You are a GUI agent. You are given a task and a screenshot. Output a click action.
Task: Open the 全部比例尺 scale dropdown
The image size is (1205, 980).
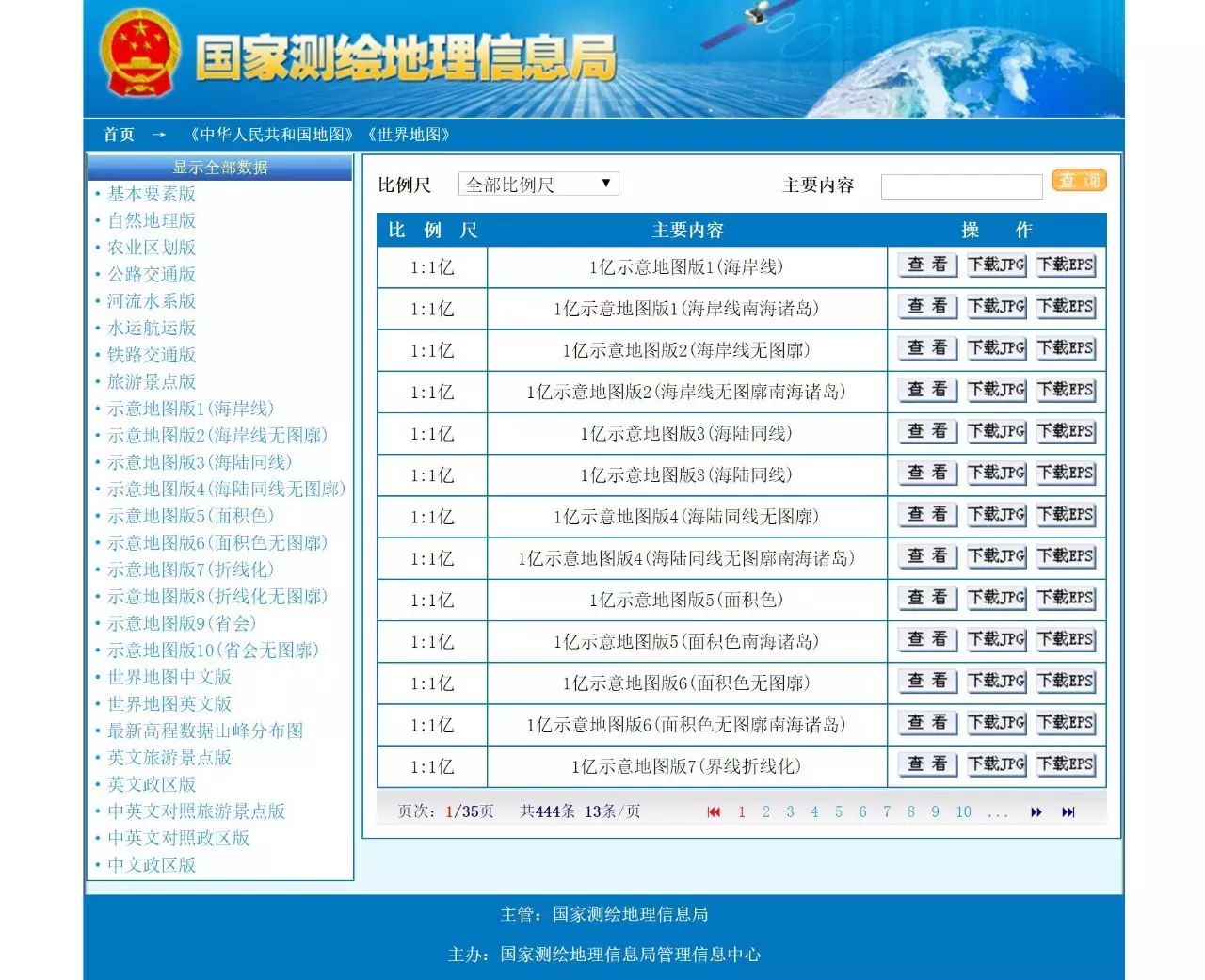coord(538,185)
